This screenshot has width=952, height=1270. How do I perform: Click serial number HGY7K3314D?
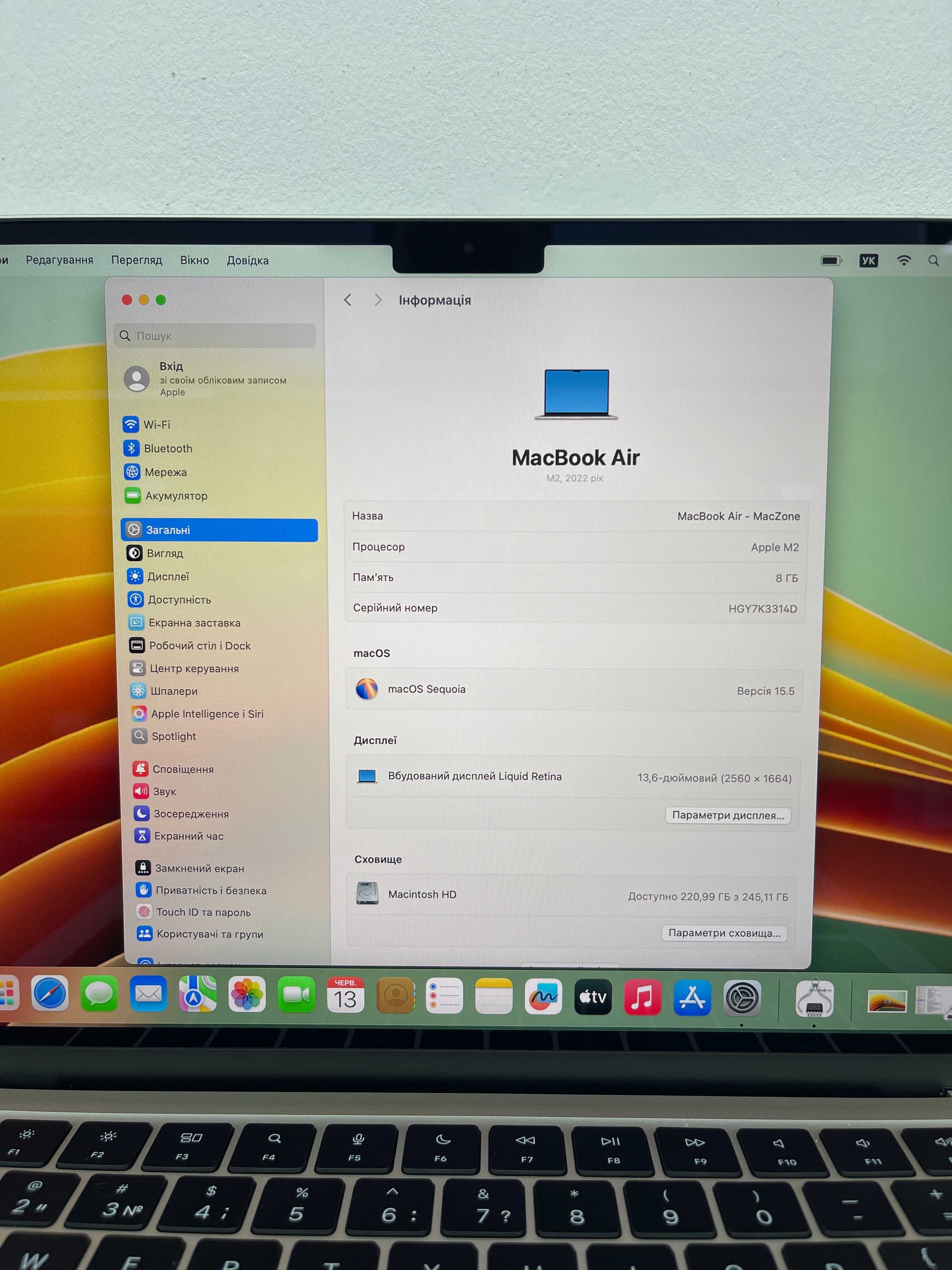click(x=762, y=609)
